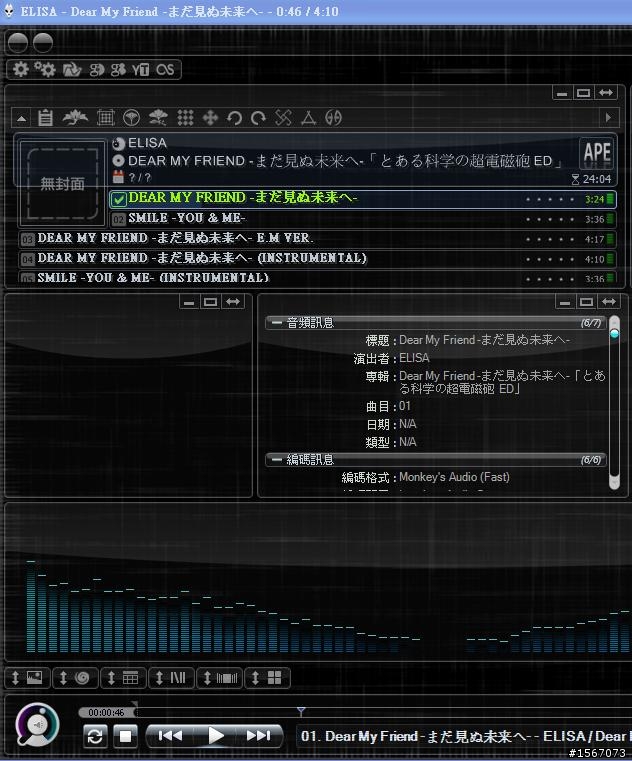Stop playback with the stop button
The height and width of the screenshot is (761, 632).
(126, 737)
